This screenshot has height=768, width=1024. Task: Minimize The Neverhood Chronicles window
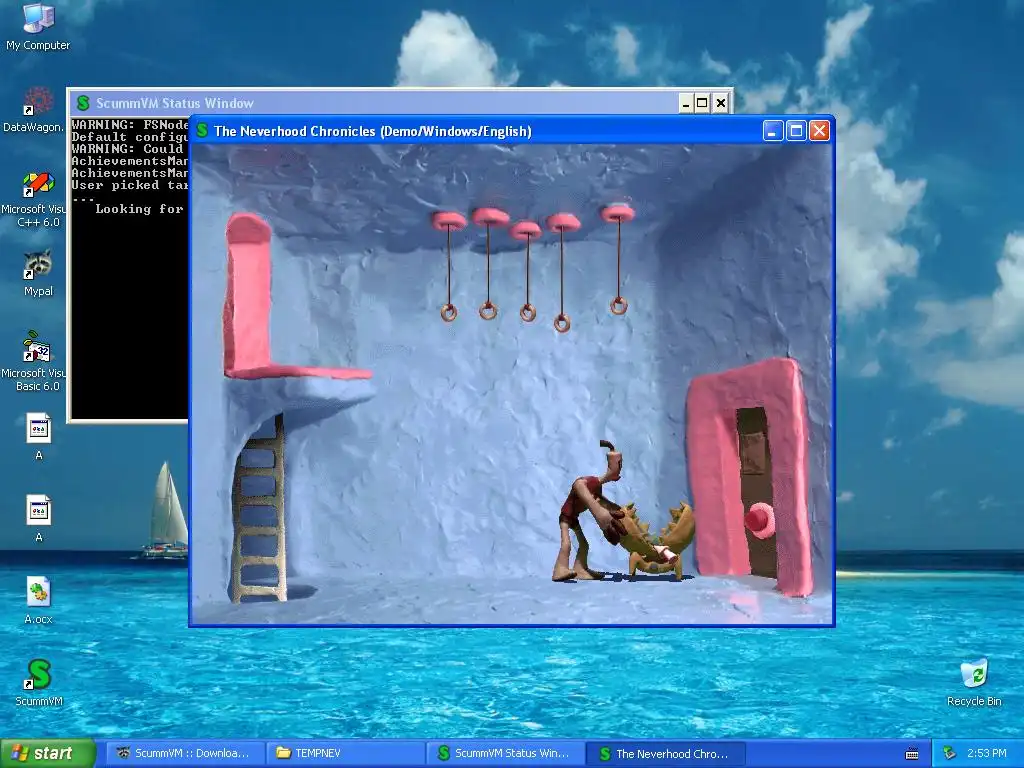pyautogui.click(x=773, y=131)
